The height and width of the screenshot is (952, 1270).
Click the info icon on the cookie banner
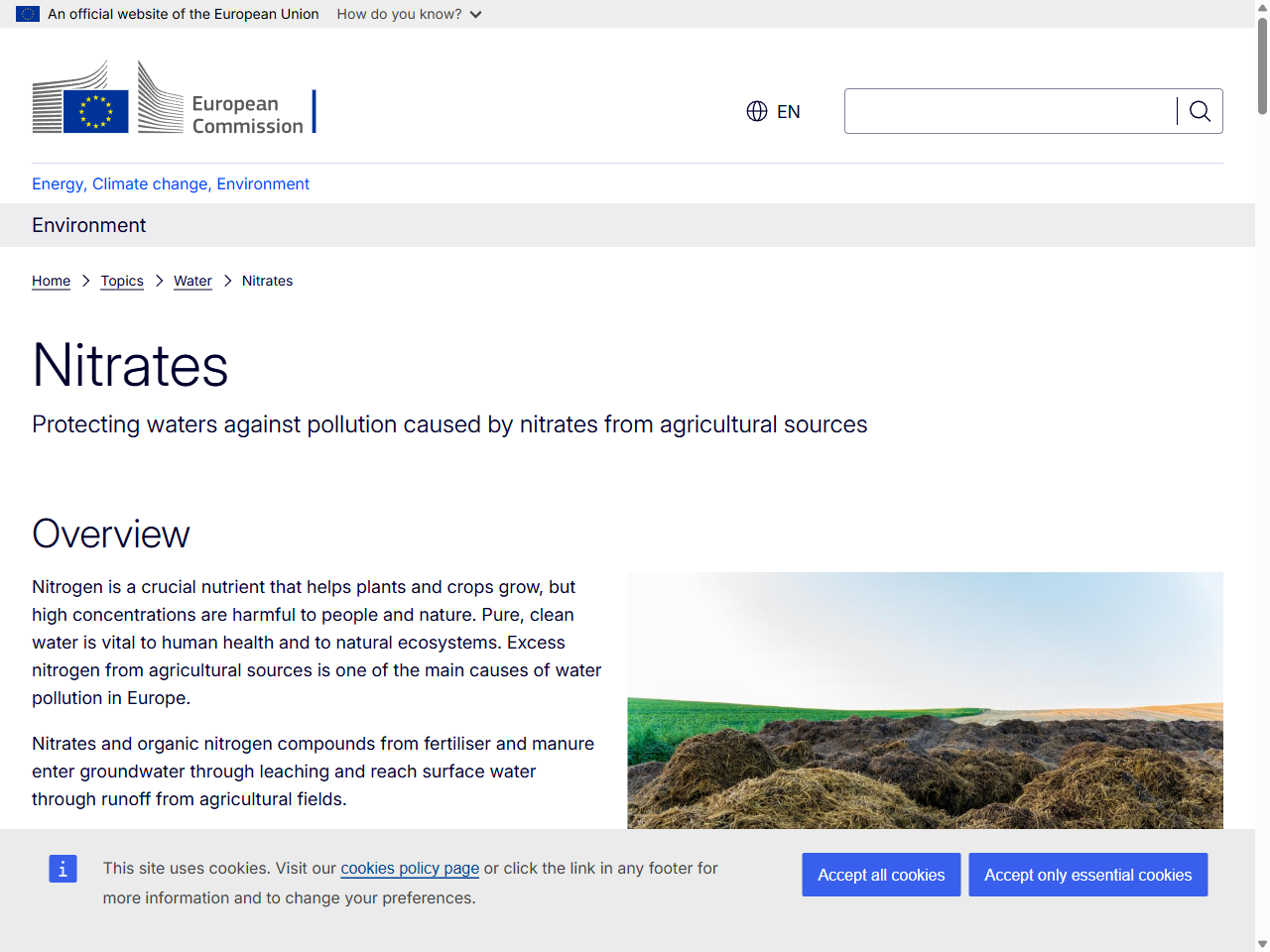pyautogui.click(x=63, y=868)
